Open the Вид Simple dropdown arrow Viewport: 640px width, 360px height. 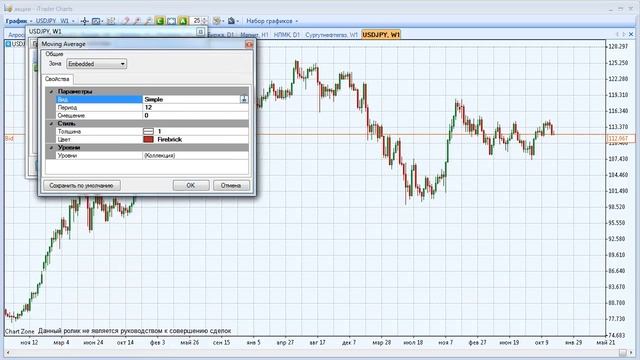pos(244,99)
